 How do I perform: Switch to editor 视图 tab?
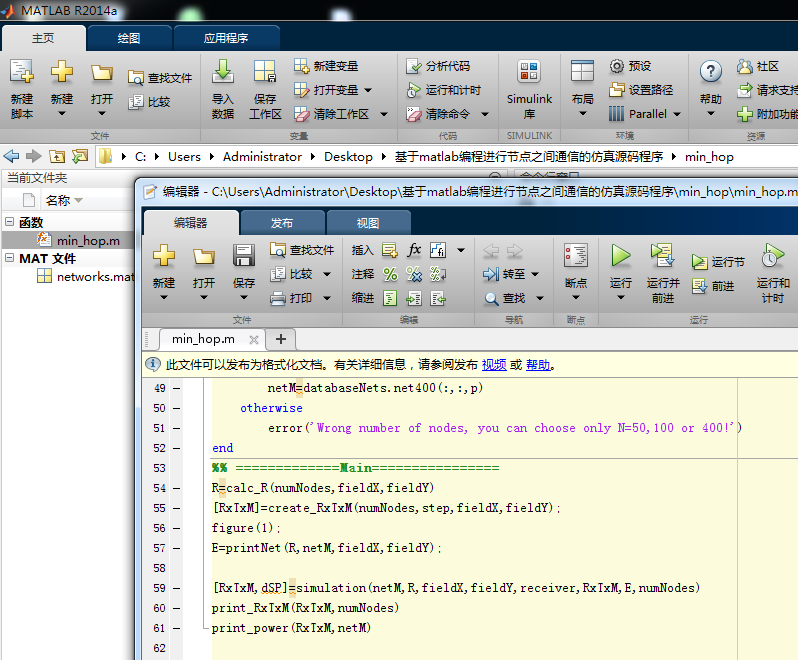pos(367,223)
